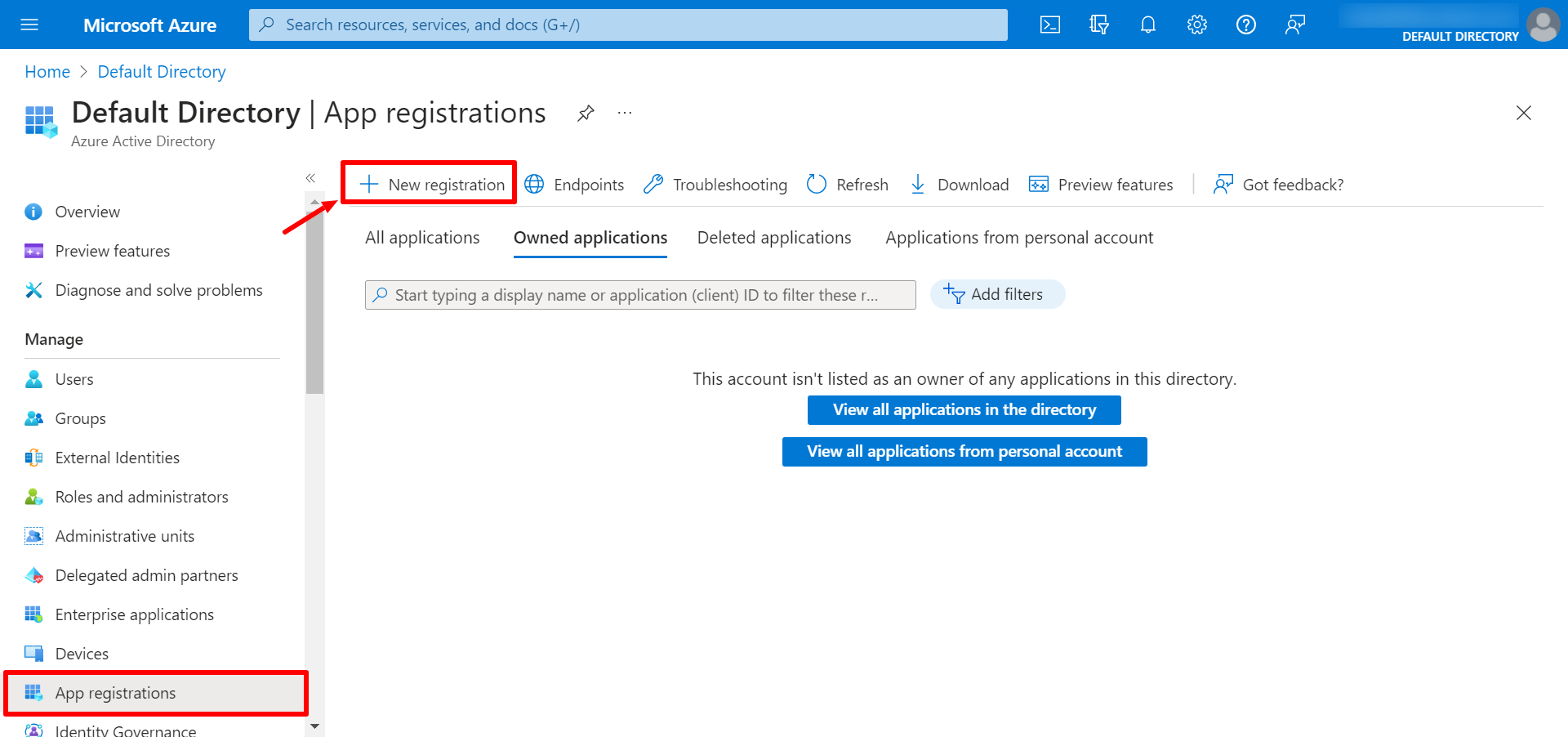Open the notifications bell

(x=1148, y=25)
